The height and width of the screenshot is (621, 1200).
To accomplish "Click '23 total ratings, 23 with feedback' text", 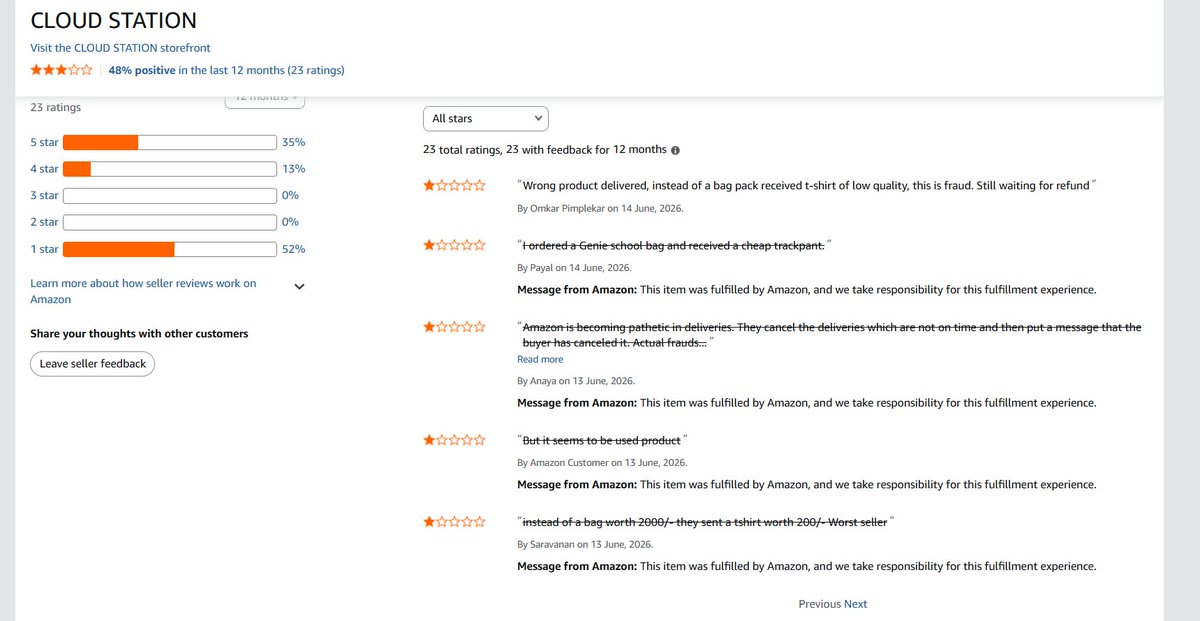I will [544, 149].
